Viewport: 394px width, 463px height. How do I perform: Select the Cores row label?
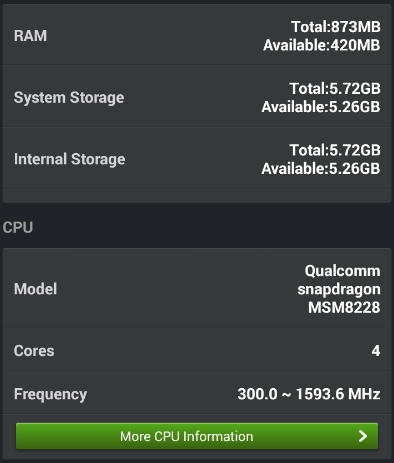pyautogui.click(x=34, y=351)
